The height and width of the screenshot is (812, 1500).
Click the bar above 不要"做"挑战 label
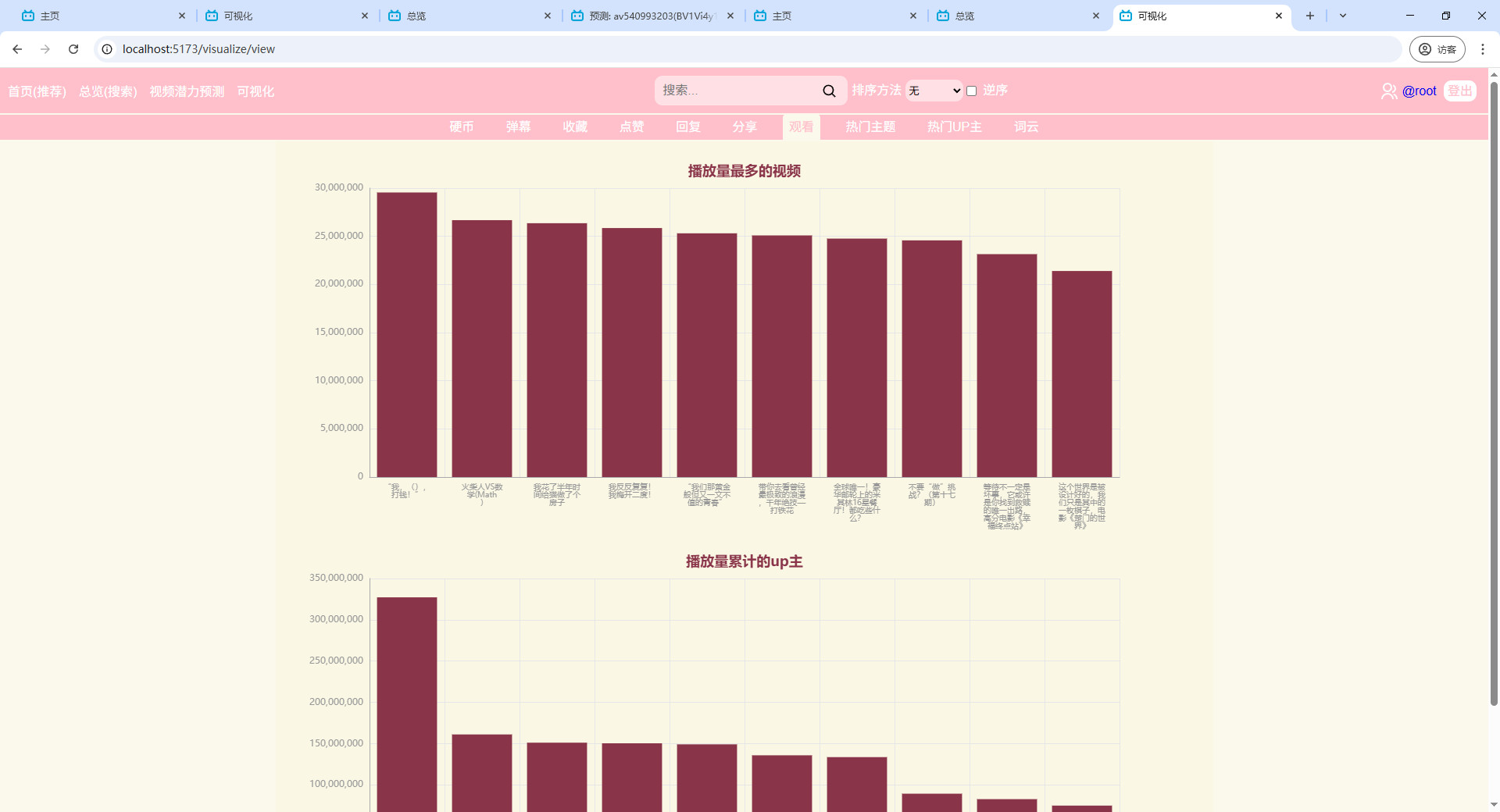click(932, 358)
